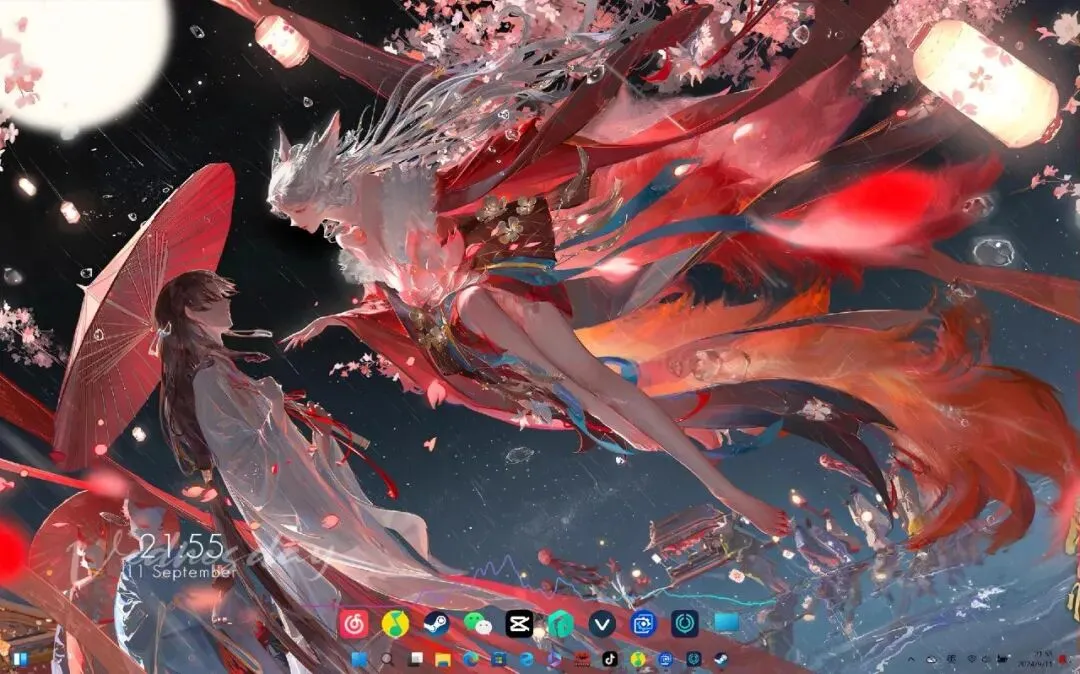
Task: Open the teal power-ring app in dock
Action: pyautogui.click(x=685, y=624)
